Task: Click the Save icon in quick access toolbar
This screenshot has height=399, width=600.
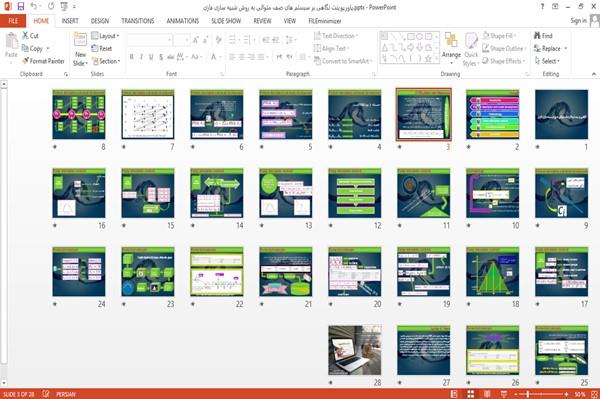Action: pos(21,6)
